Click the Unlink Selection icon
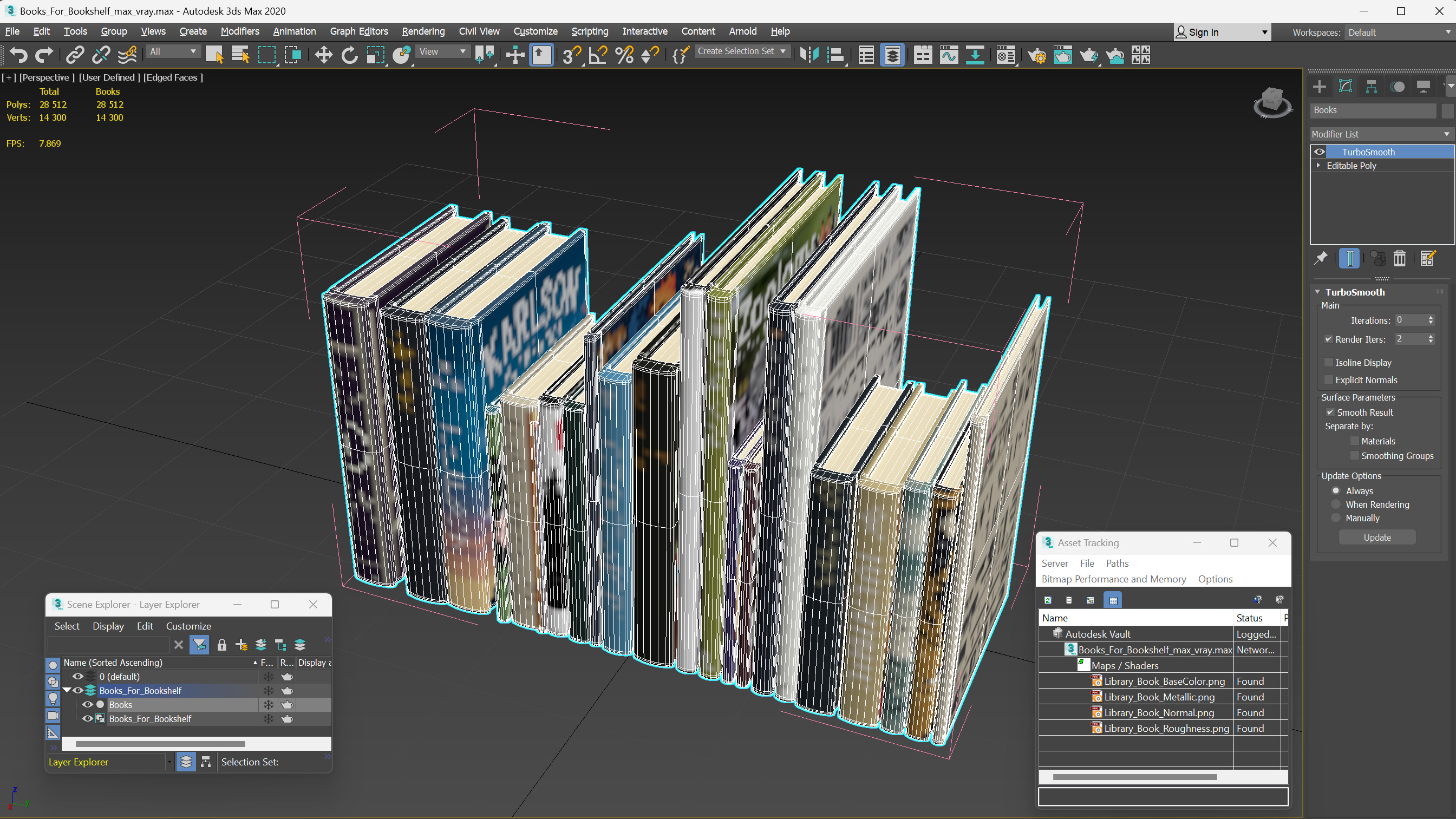The width and height of the screenshot is (1456, 819). pyautogui.click(x=101, y=55)
